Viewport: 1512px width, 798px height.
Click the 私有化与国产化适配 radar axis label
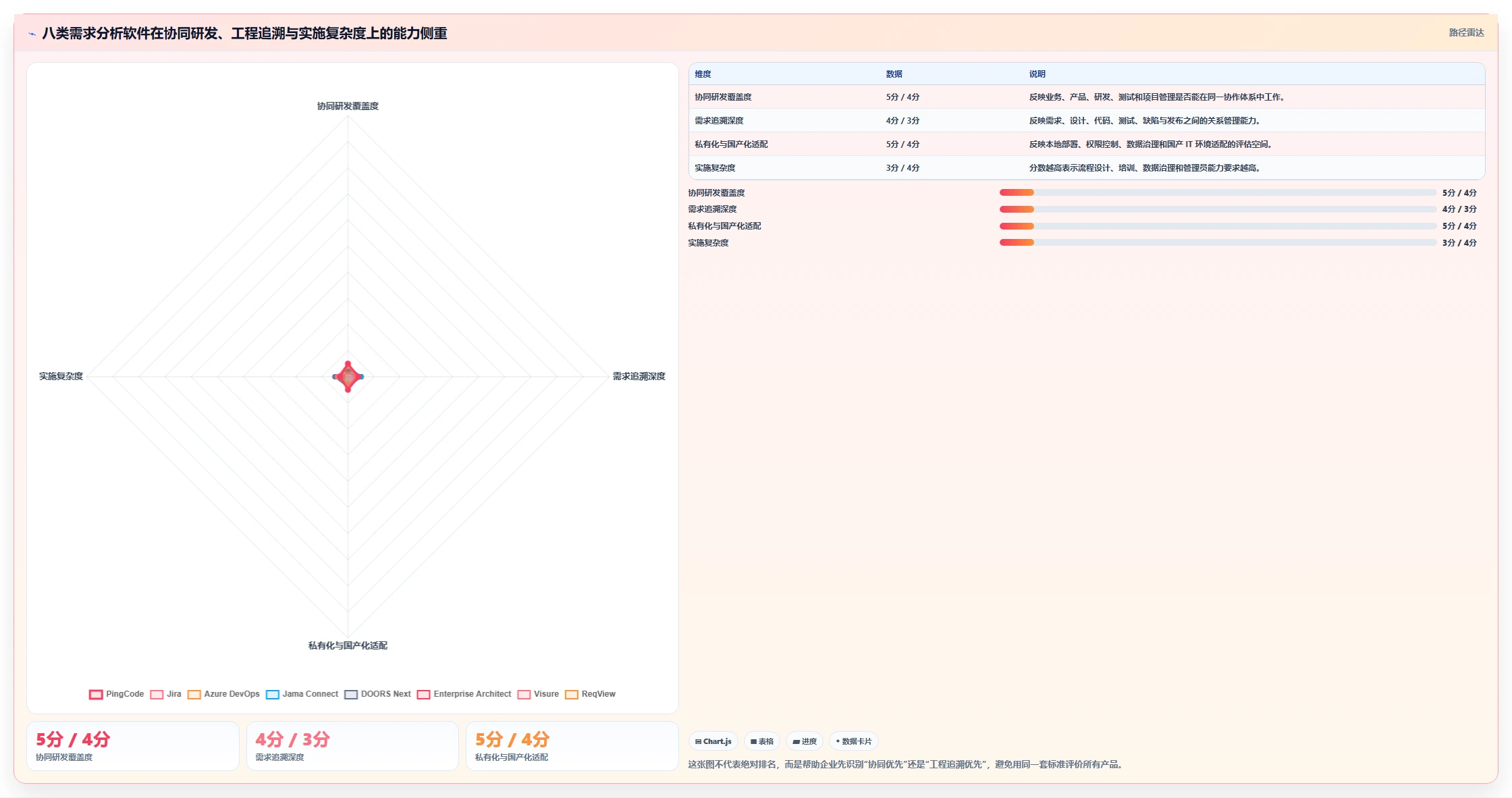coord(348,645)
